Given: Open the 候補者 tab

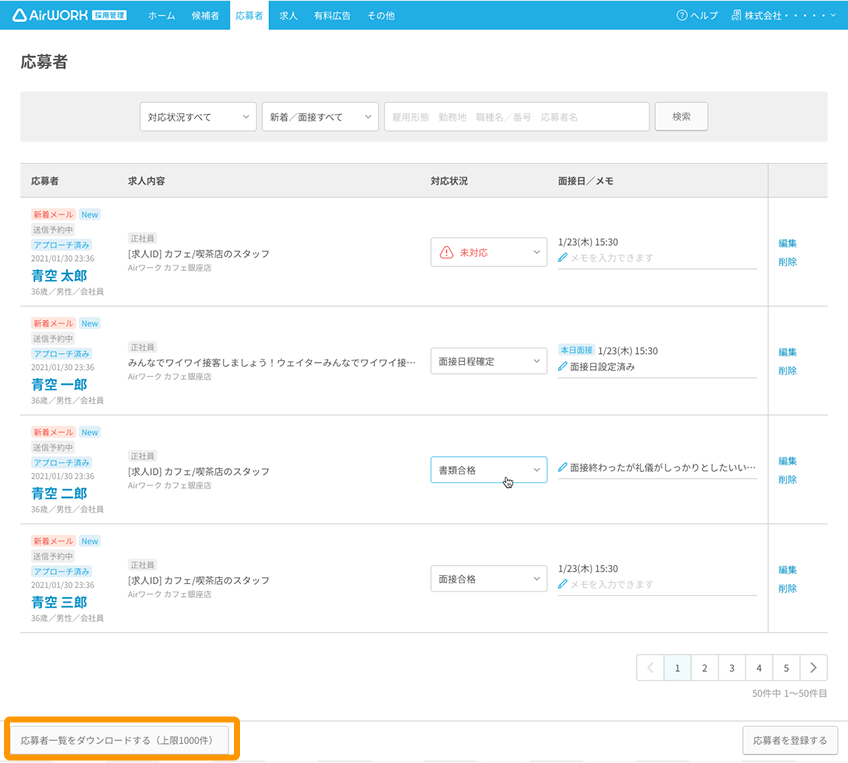Looking at the screenshot, I should [x=206, y=16].
